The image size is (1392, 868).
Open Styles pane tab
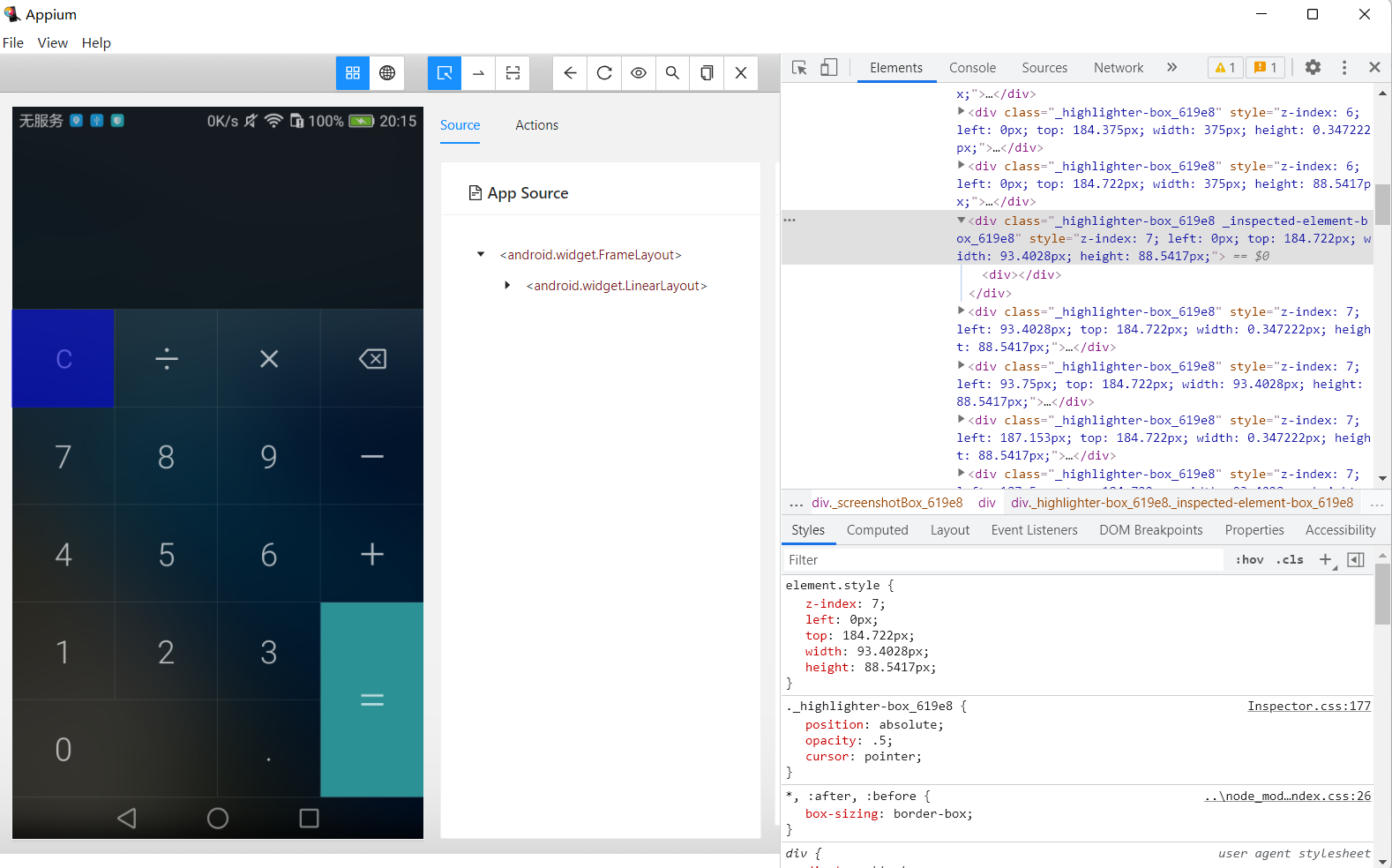[808, 530]
